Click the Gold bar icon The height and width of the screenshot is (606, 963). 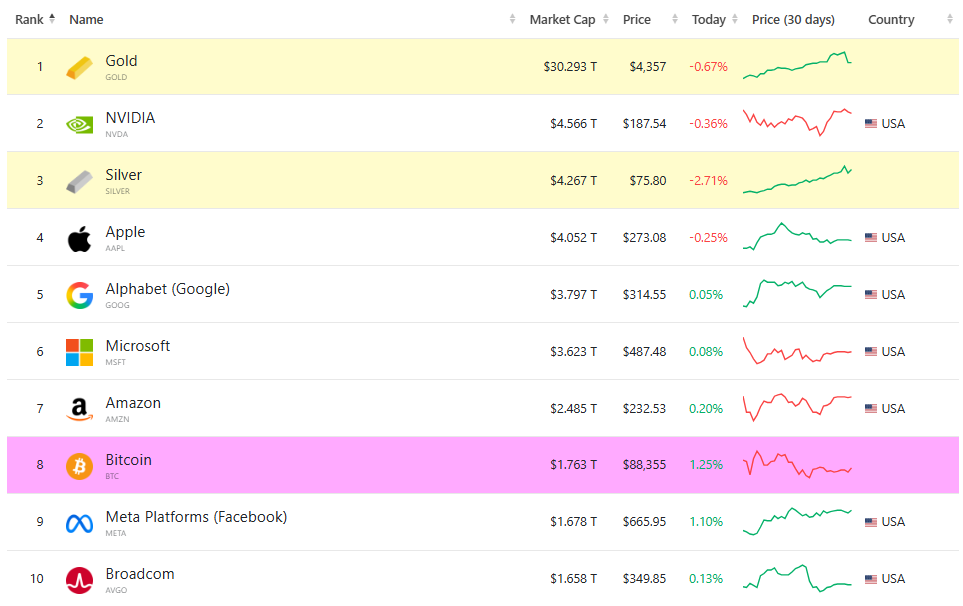(79, 67)
